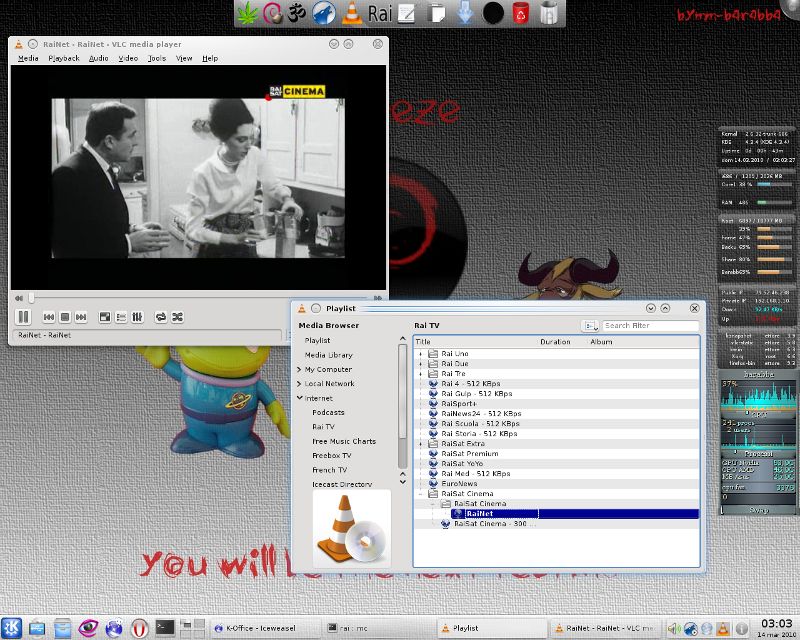Viewport: 800px width, 640px height.
Task: Select Free Music Charts
Action: 344,441
